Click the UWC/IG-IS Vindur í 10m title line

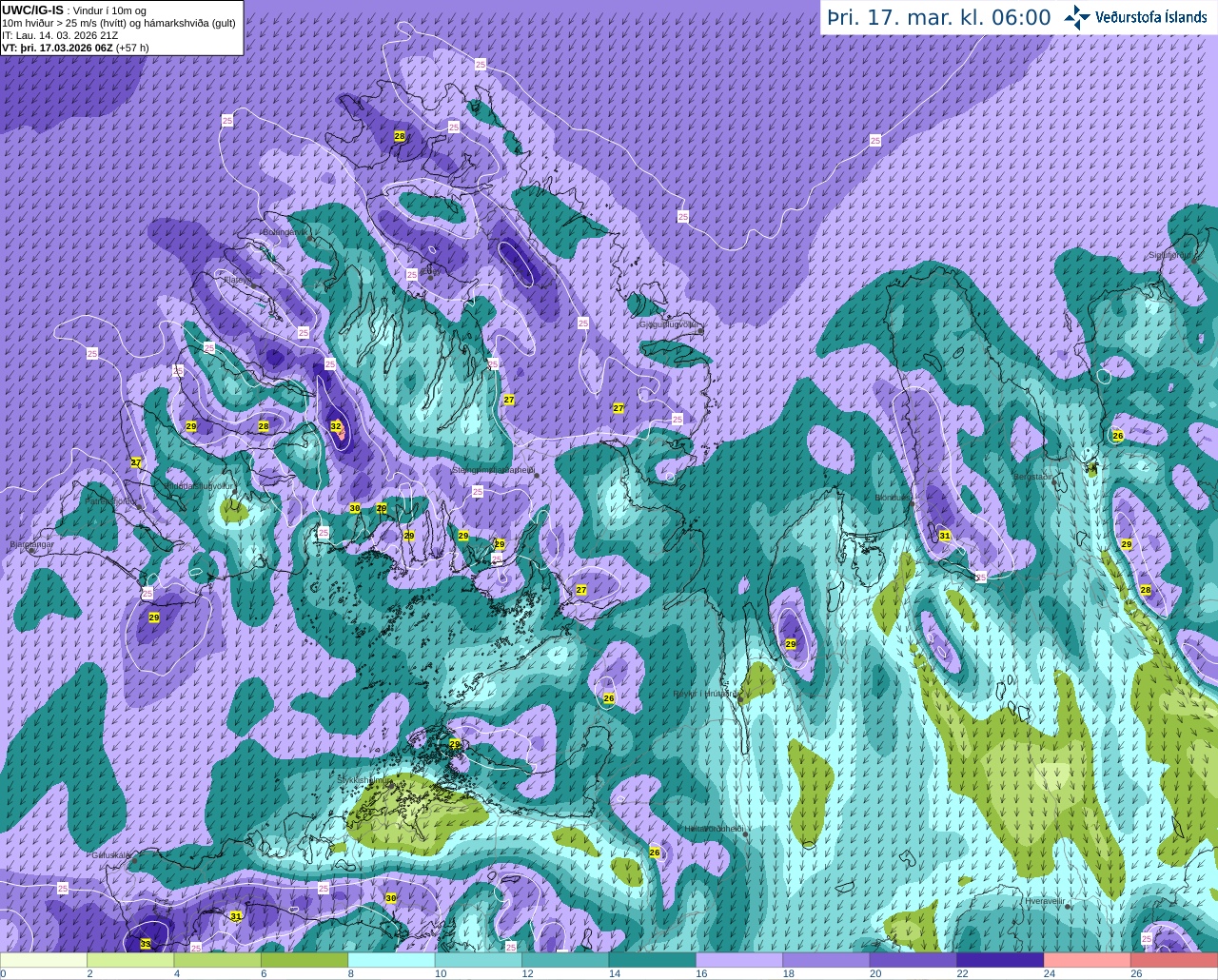tap(74, 10)
